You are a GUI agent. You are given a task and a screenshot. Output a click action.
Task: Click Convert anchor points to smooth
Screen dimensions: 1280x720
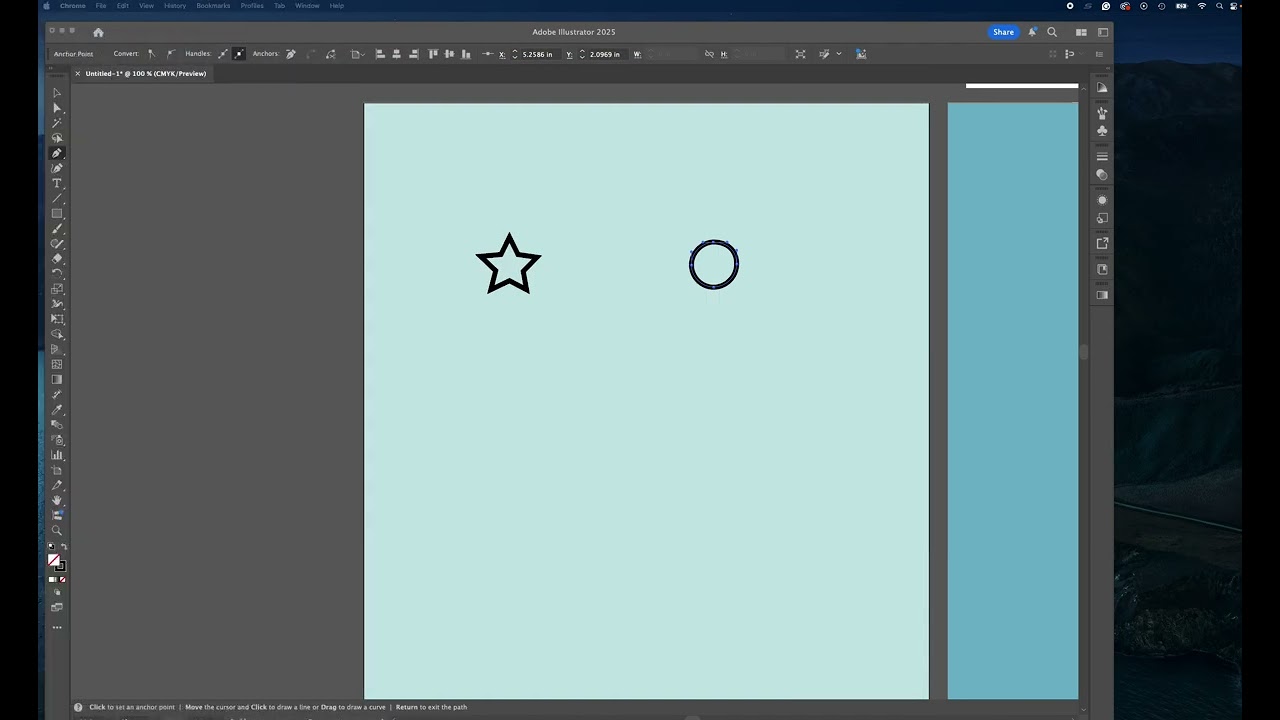(x=171, y=54)
